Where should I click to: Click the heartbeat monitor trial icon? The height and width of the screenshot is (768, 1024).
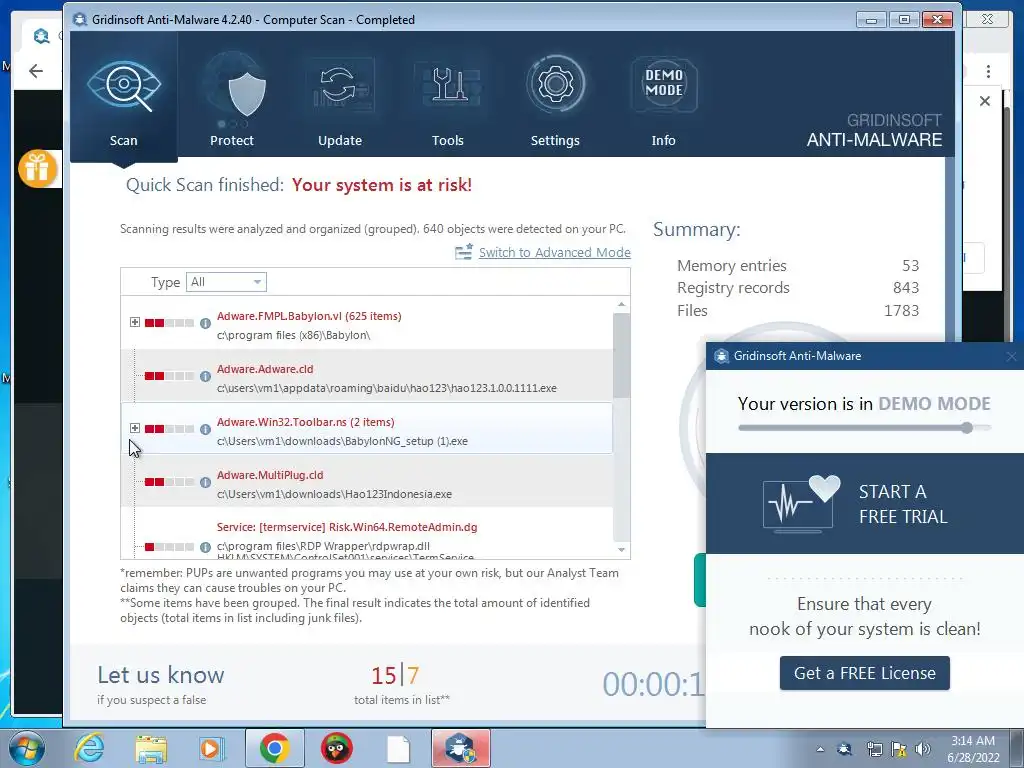tap(801, 504)
